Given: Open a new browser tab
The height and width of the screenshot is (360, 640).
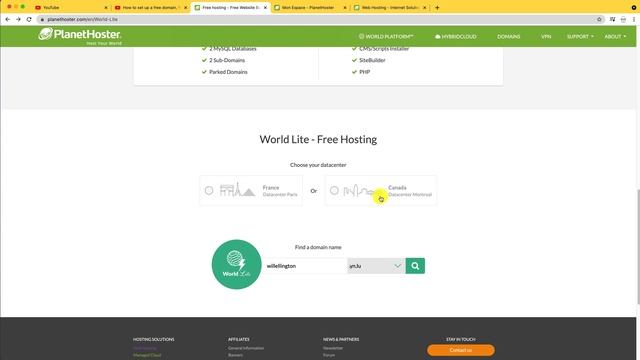Looking at the screenshot, I should pyautogui.click(x=437, y=7).
